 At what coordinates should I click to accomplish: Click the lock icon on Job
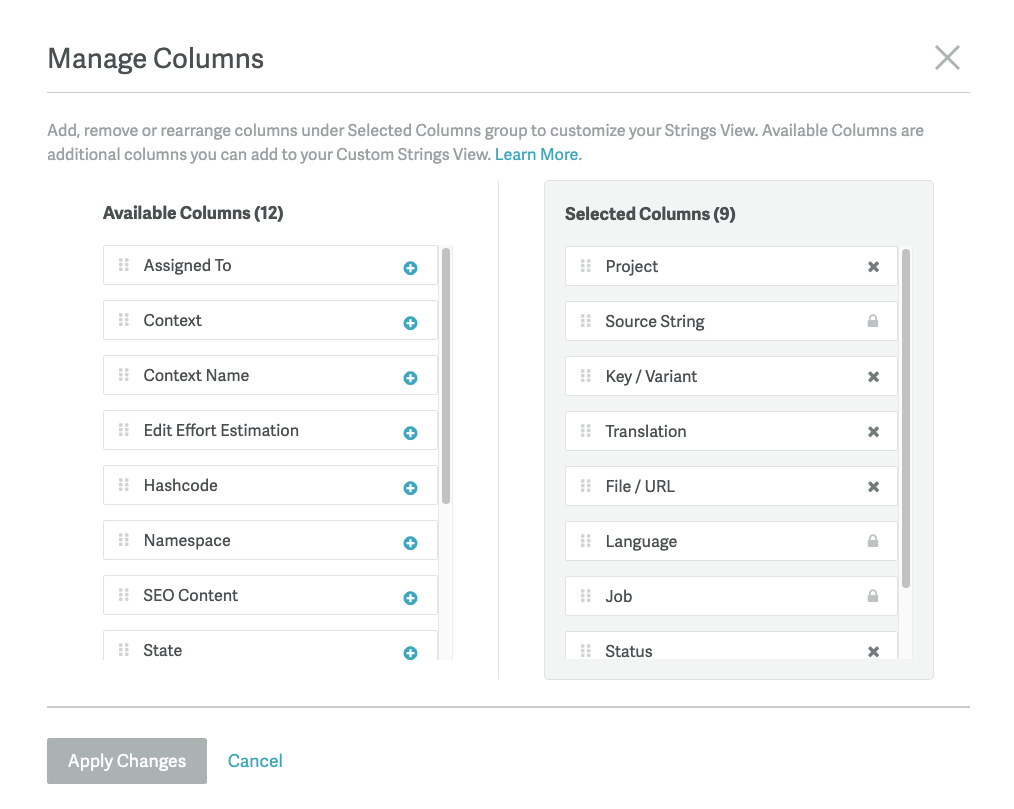[x=872, y=596]
